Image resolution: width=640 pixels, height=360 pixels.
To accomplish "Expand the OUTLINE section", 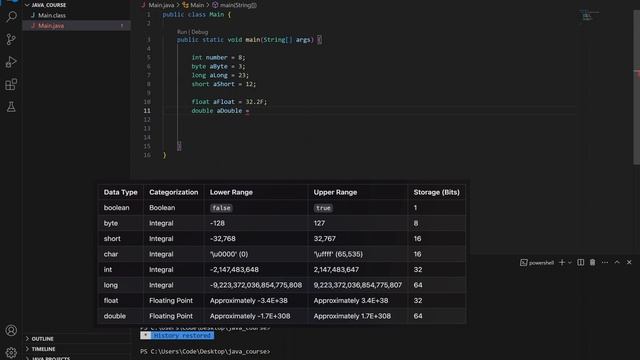I will point(42,339).
